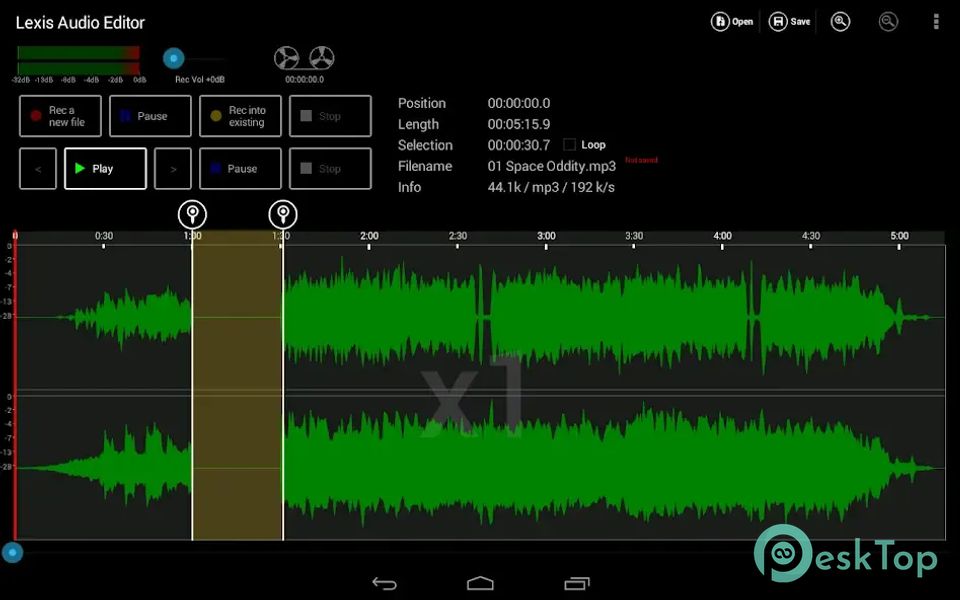Click the red Not saved indicator
The width and height of the screenshot is (960, 600).
click(x=642, y=160)
